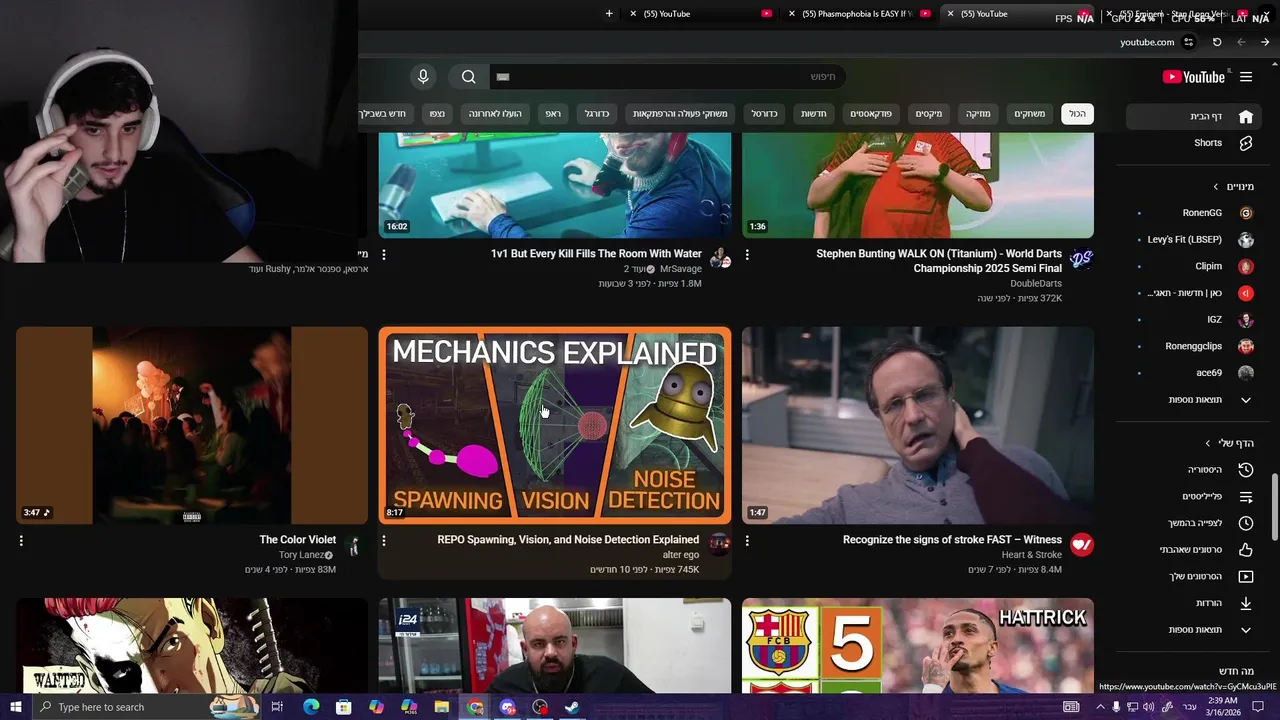Reload the page with the refresh button
This screenshot has width=1280, height=720.
point(1217,42)
